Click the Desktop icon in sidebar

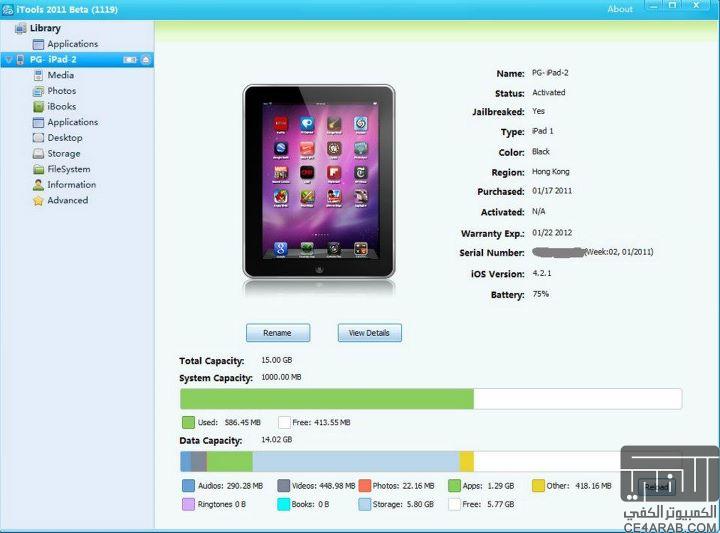point(39,138)
